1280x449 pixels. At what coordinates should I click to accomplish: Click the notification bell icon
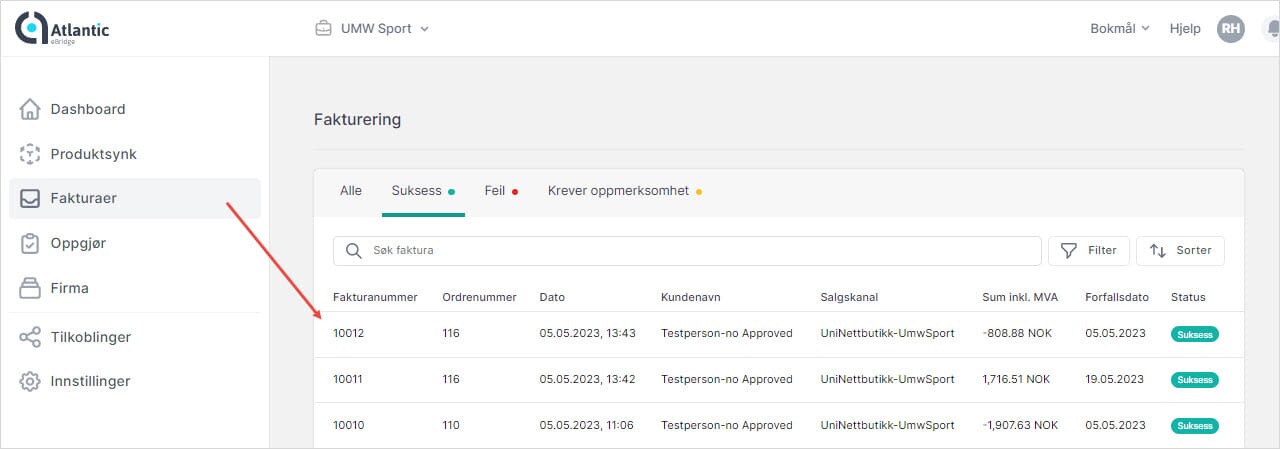pos(1270,29)
